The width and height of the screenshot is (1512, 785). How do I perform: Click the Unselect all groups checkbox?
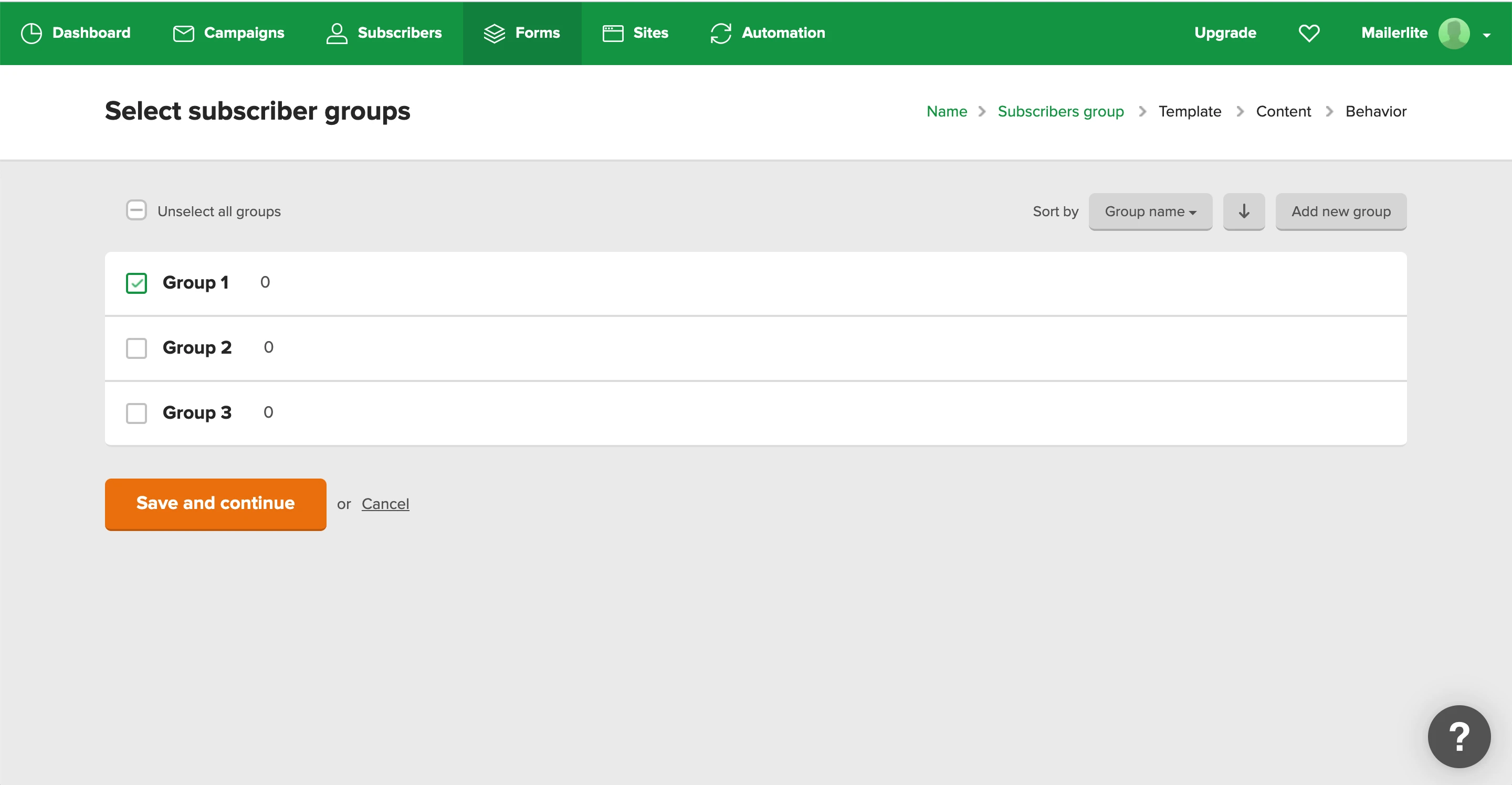[136, 210]
